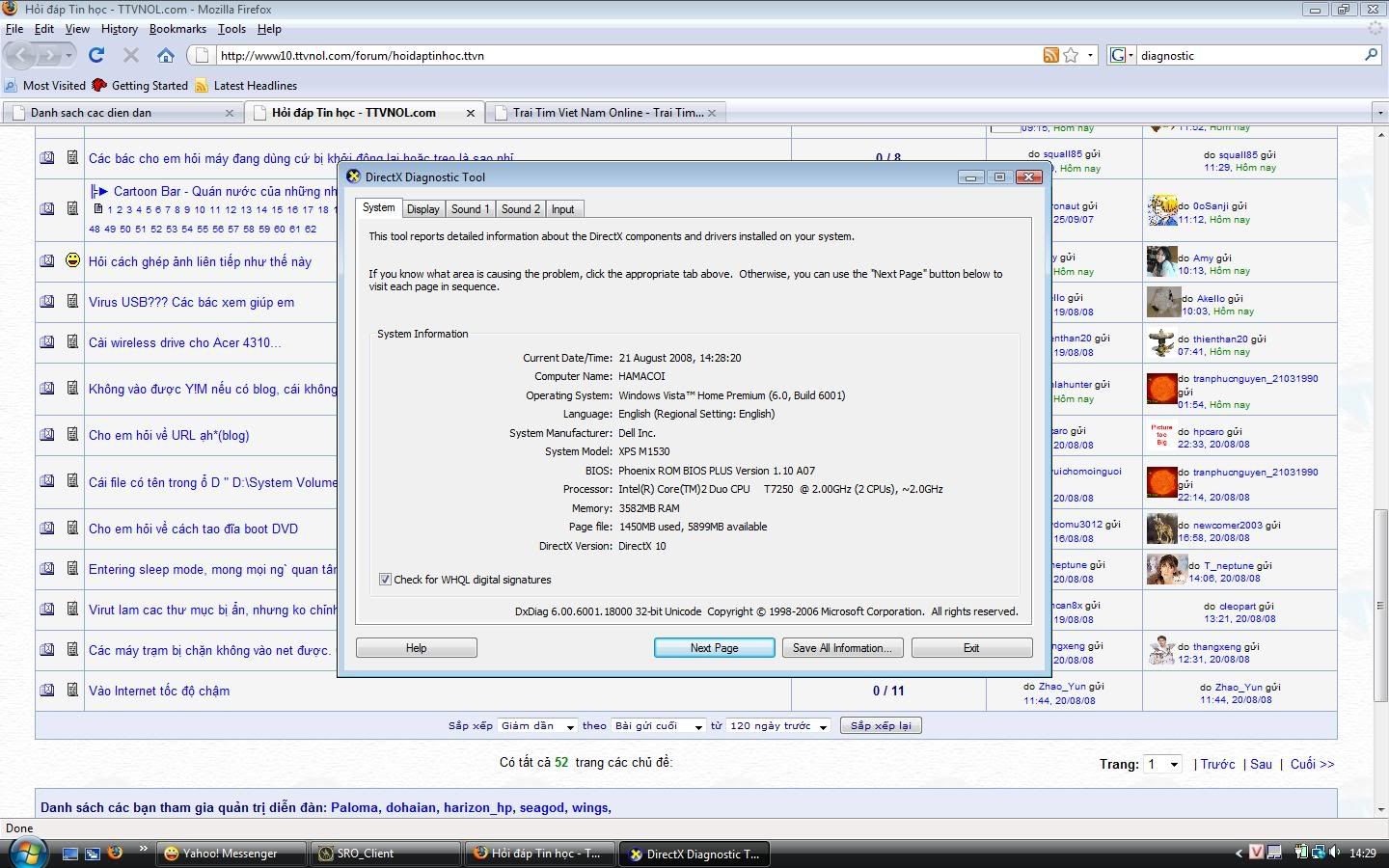Open Paloma moderator profile link

pos(354,807)
